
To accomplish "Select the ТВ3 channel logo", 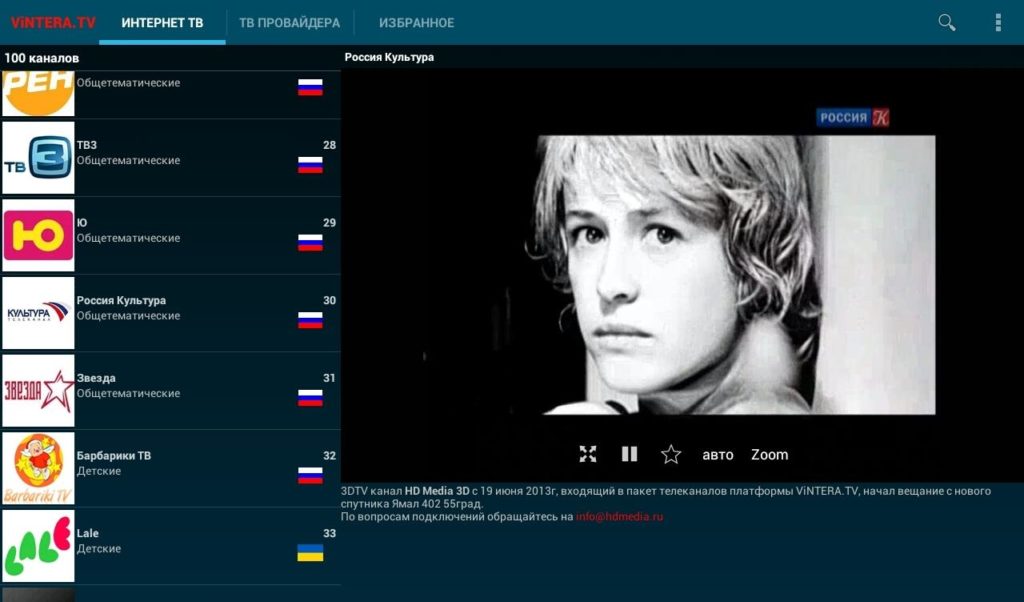I will click(x=38, y=157).
